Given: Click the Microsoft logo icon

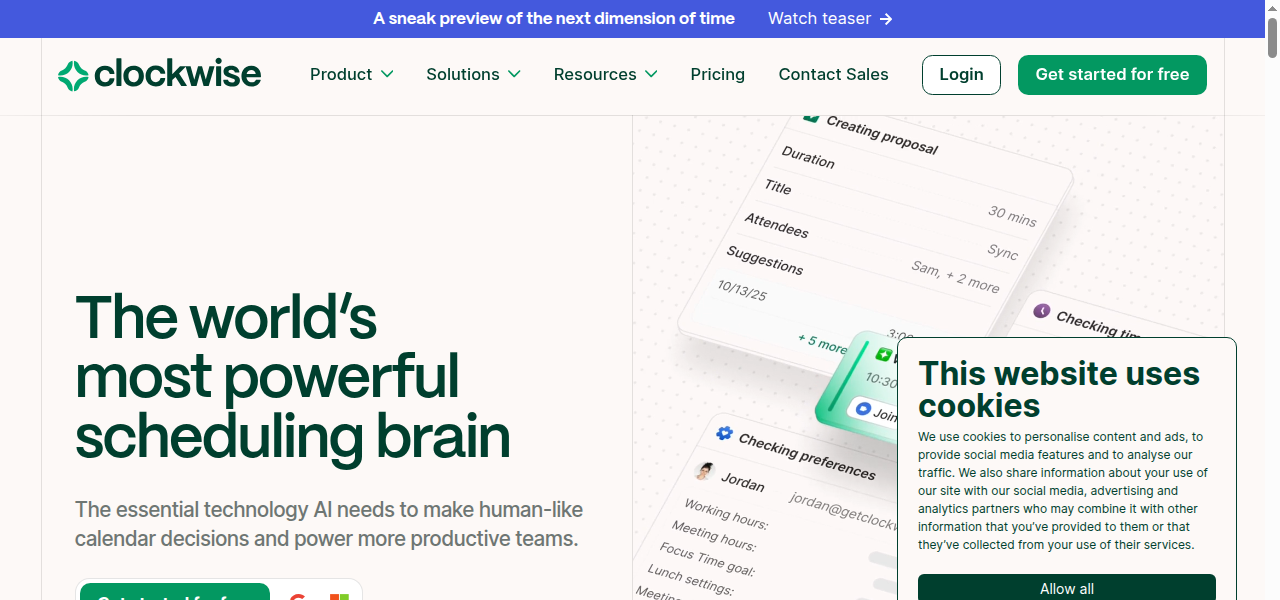Looking at the screenshot, I should [x=339, y=597].
